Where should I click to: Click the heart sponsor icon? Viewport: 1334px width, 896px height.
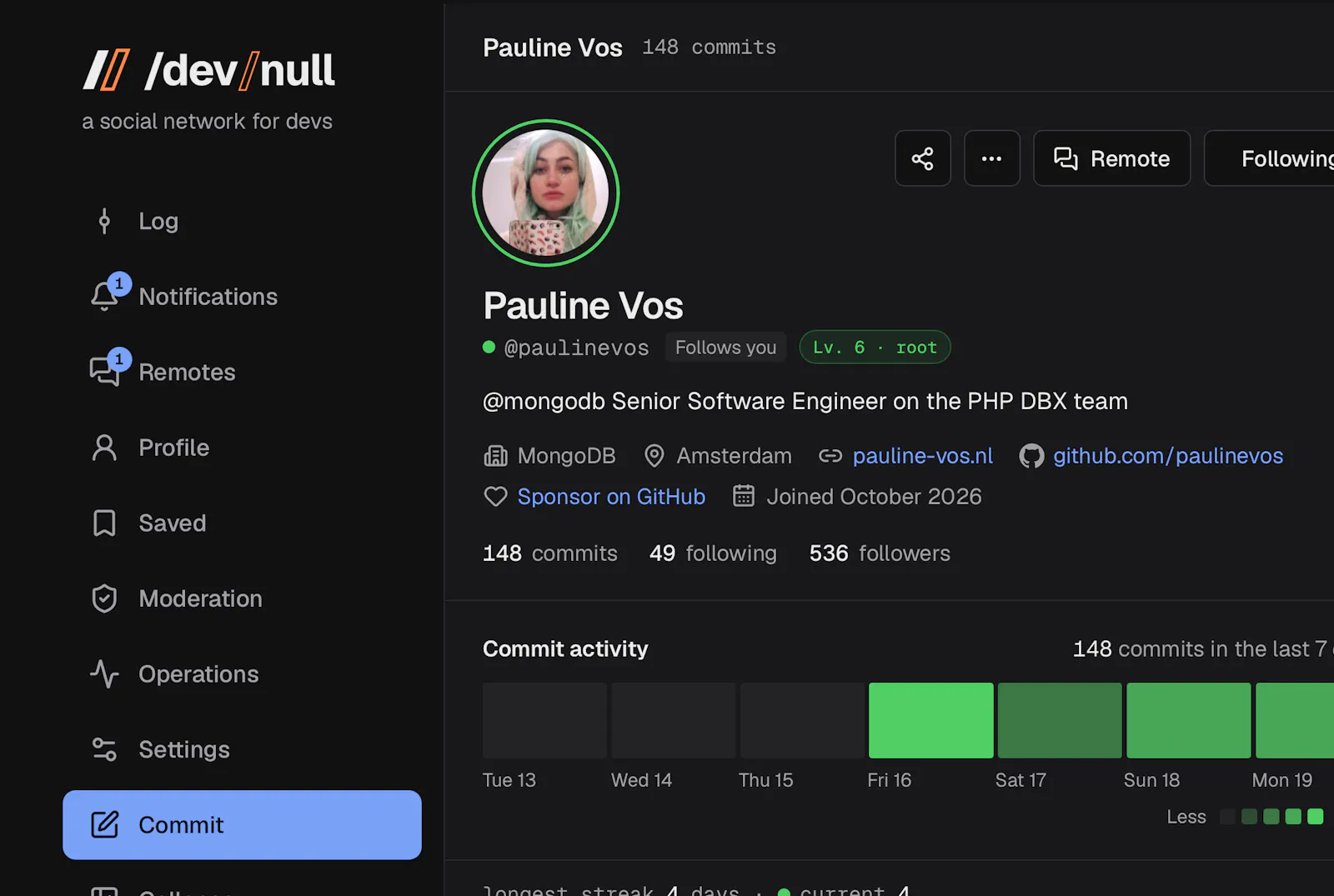pos(495,497)
